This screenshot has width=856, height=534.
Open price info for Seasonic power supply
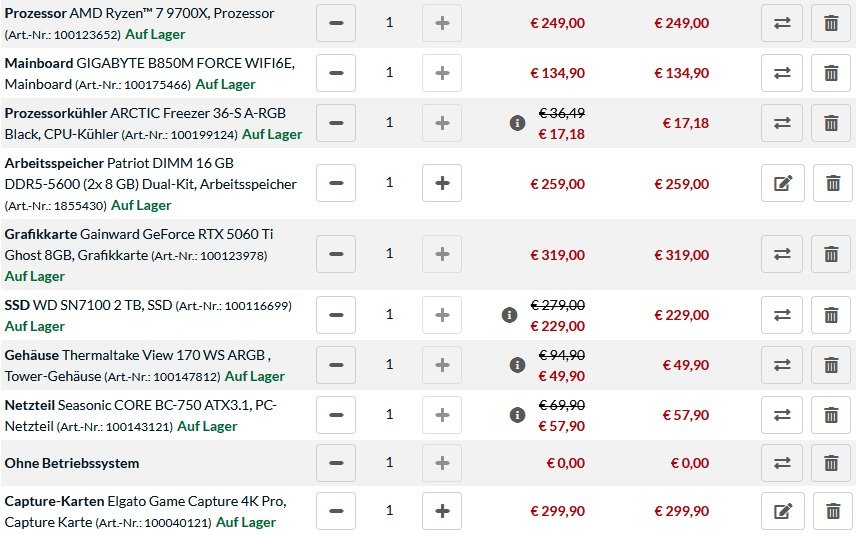click(517, 415)
